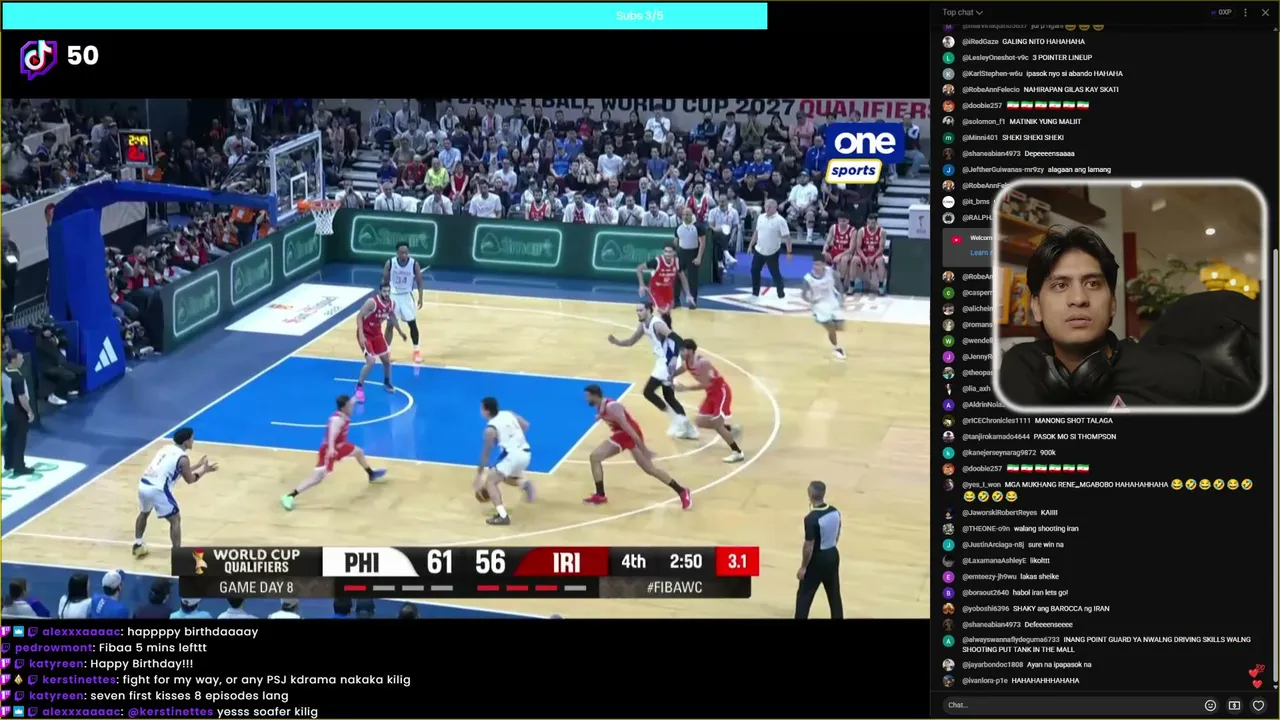
Task: Click 'SHEKI SHEKI SHEKI' chat message
Action: pos(1034,138)
